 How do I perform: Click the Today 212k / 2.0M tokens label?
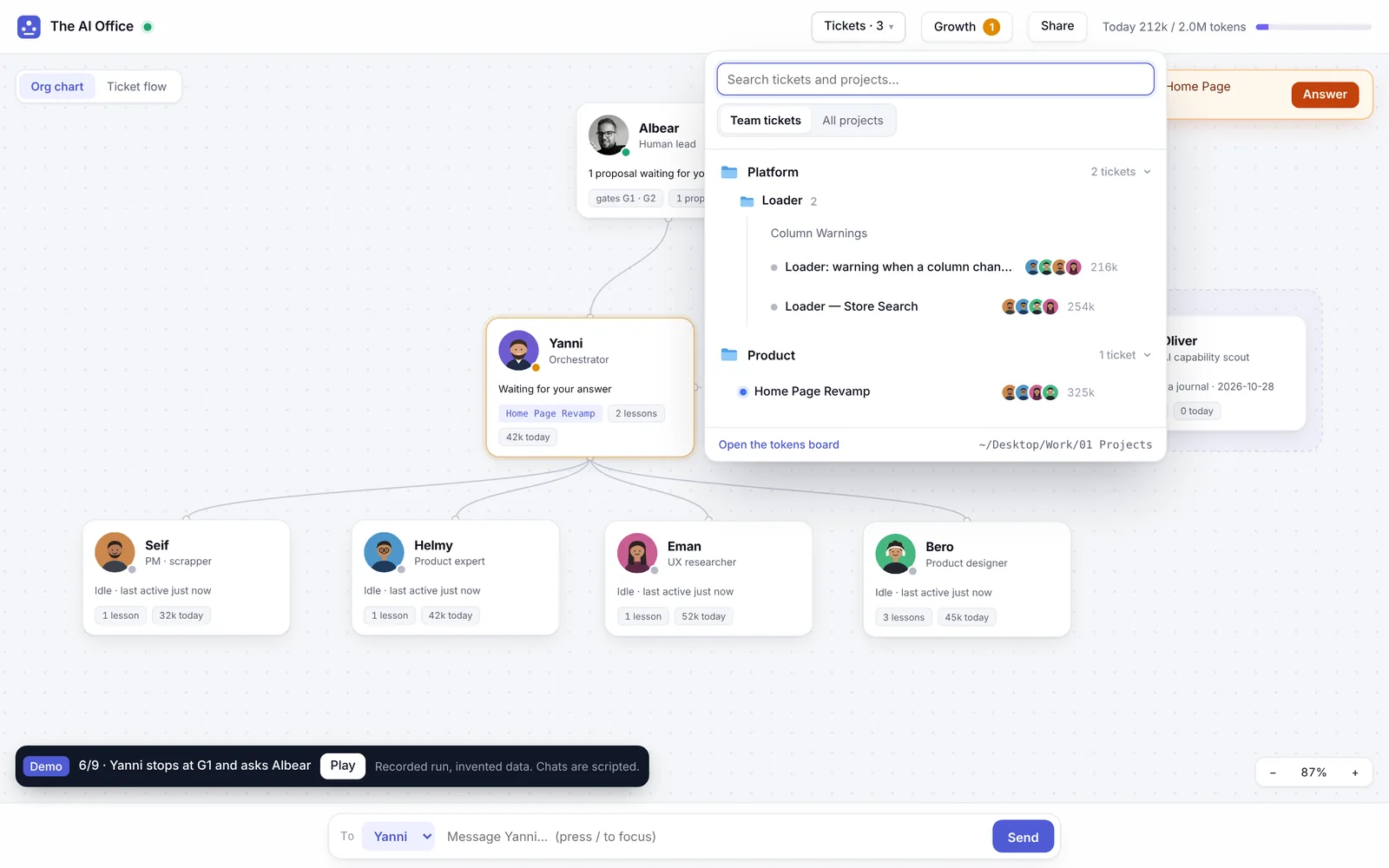tap(1174, 27)
